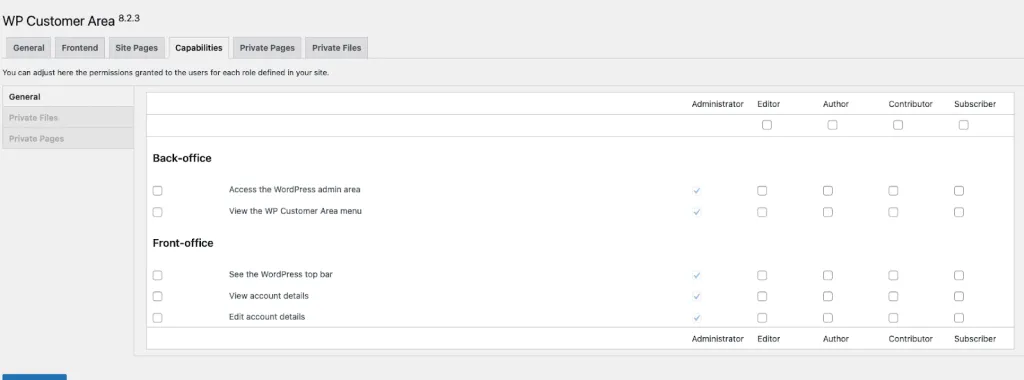The height and width of the screenshot is (380, 1024).
Task: Click the 'See the WordPress top bar' label
Action: coord(281,274)
